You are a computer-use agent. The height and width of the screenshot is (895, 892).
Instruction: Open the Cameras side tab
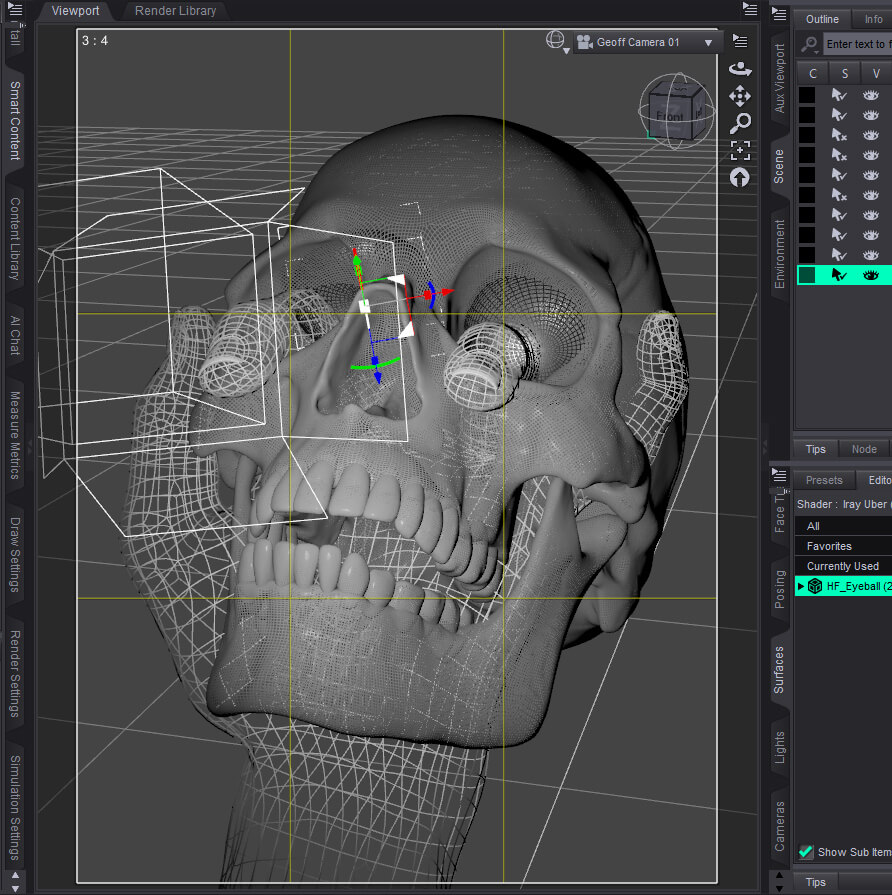tap(780, 826)
